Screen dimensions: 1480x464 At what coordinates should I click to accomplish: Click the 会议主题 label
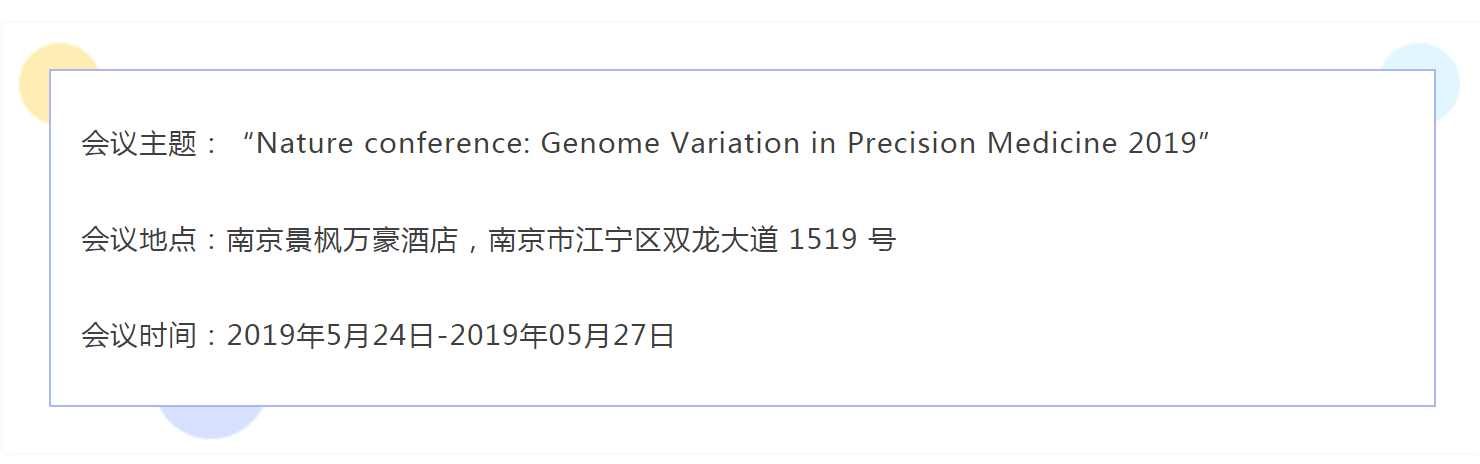point(138,144)
